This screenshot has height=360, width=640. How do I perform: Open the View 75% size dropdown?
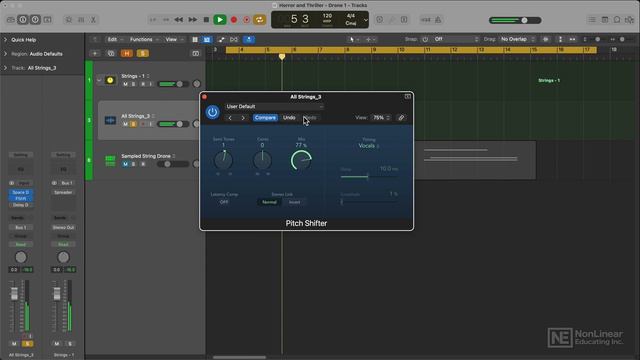pyautogui.click(x=381, y=118)
